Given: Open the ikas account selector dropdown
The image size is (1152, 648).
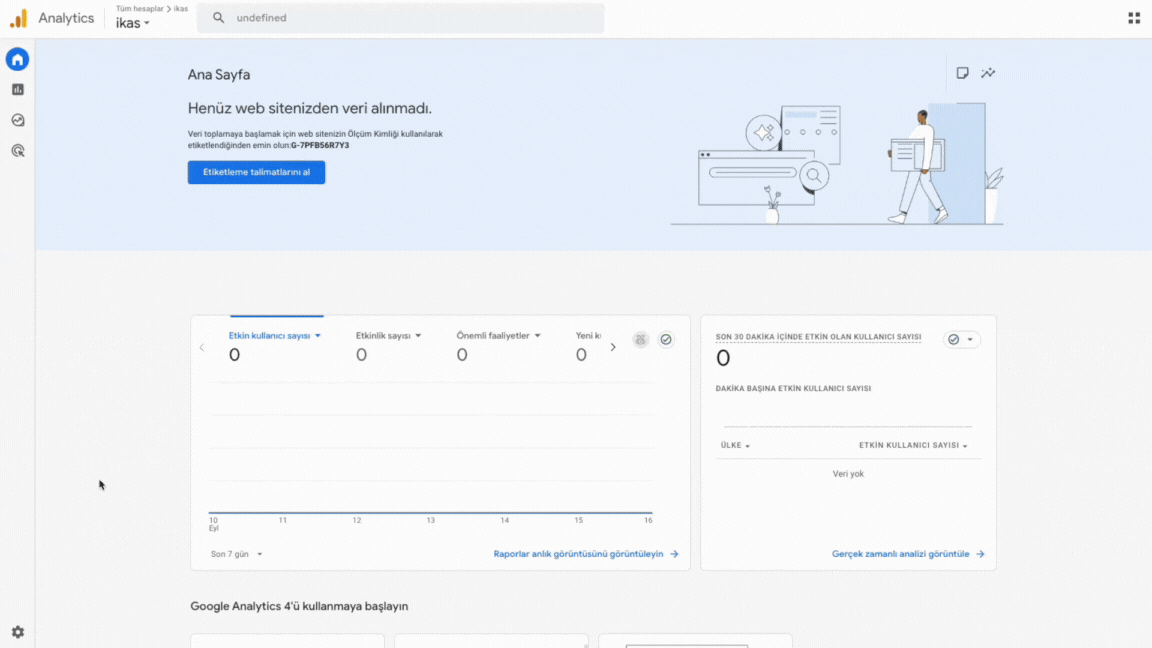Looking at the screenshot, I should pyautogui.click(x=133, y=23).
